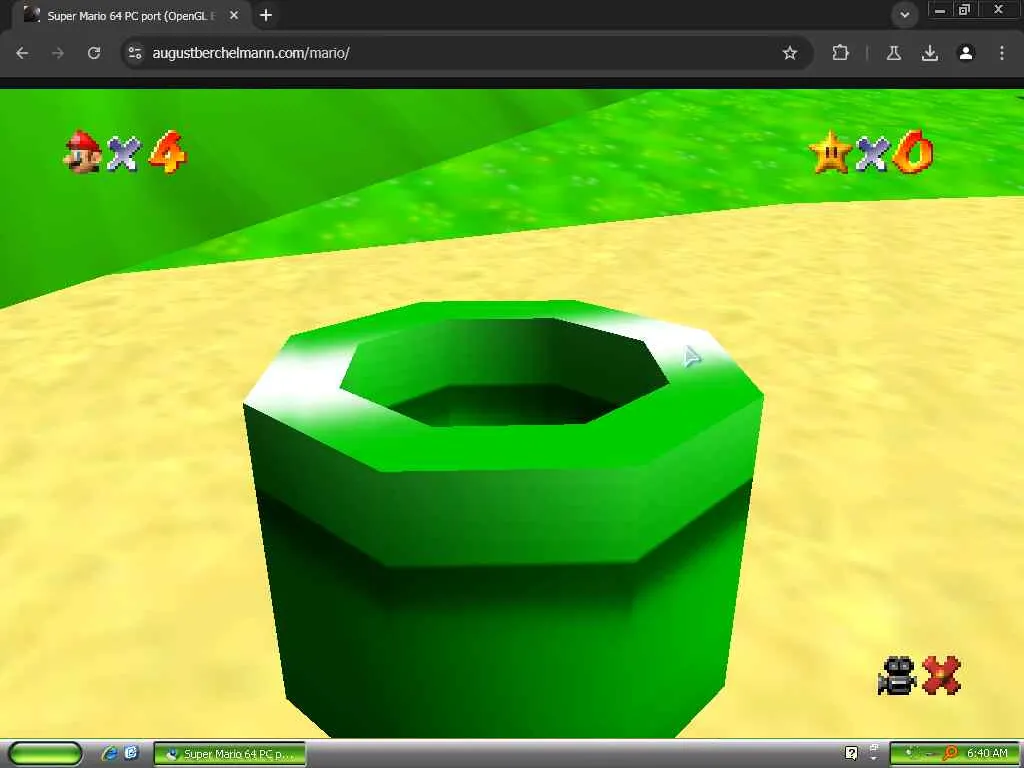Show browser downloads
Viewport: 1024px width, 768px height.
point(930,53)
